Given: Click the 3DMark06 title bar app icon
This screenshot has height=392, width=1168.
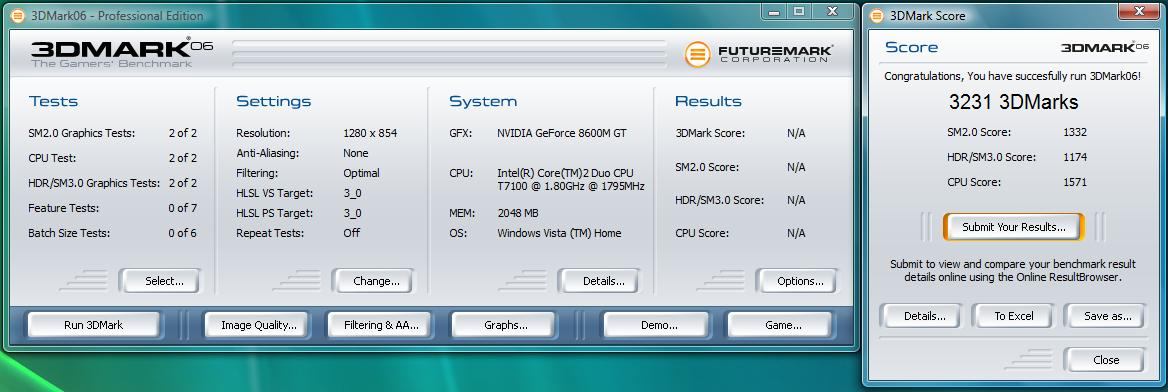Looking at the screenshot, I should pyautogui.click(x=18, y=16).
